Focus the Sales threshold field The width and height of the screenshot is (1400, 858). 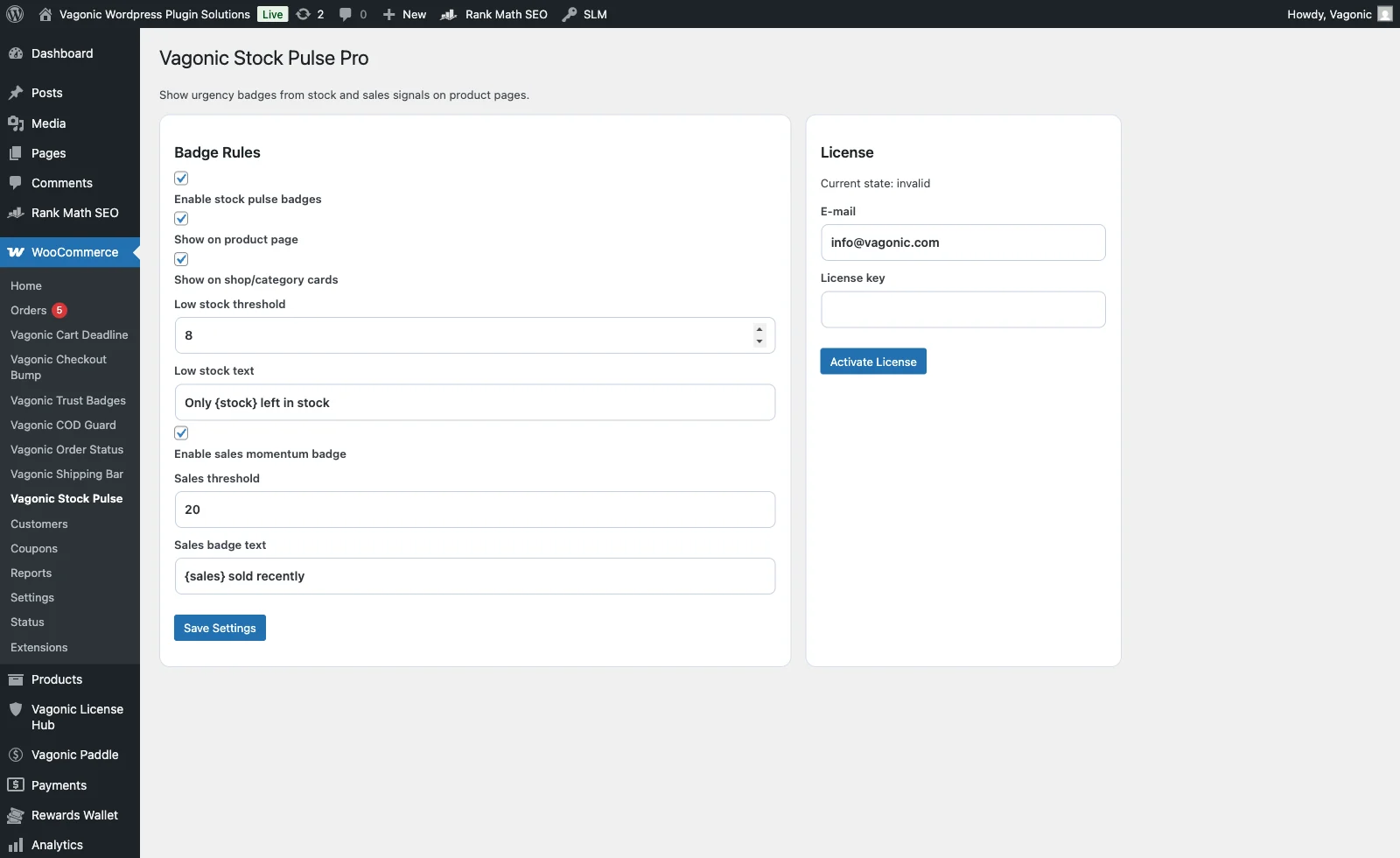(x=475, y=510)
